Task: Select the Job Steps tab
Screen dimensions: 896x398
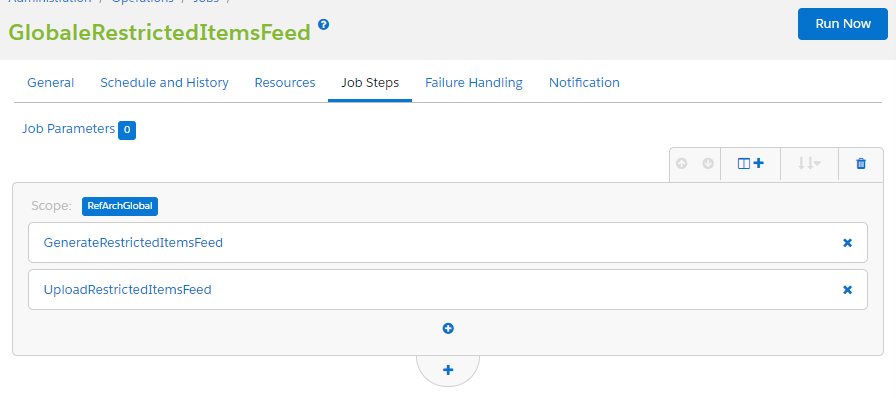Action: [x=370, y=83]
